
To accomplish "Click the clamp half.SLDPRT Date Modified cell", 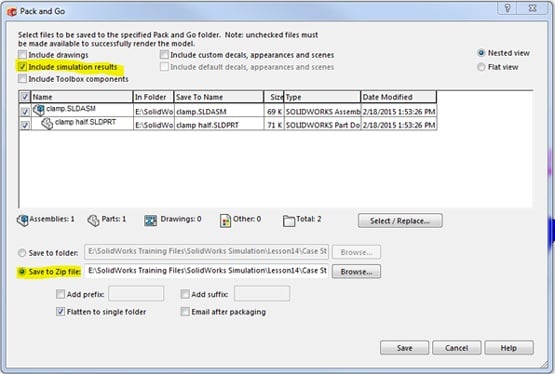I will [399, 125].
